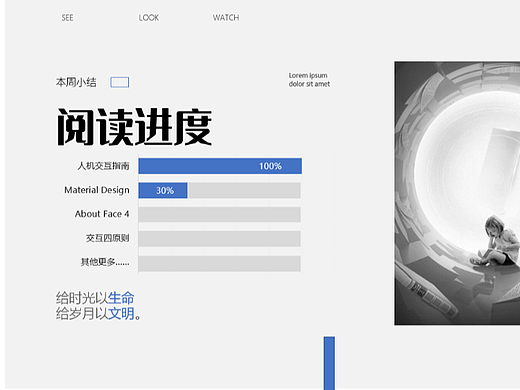Open the SEE menu item
Image resolution: width=520 pixels, height=390 pixels.
coord(67,18)
